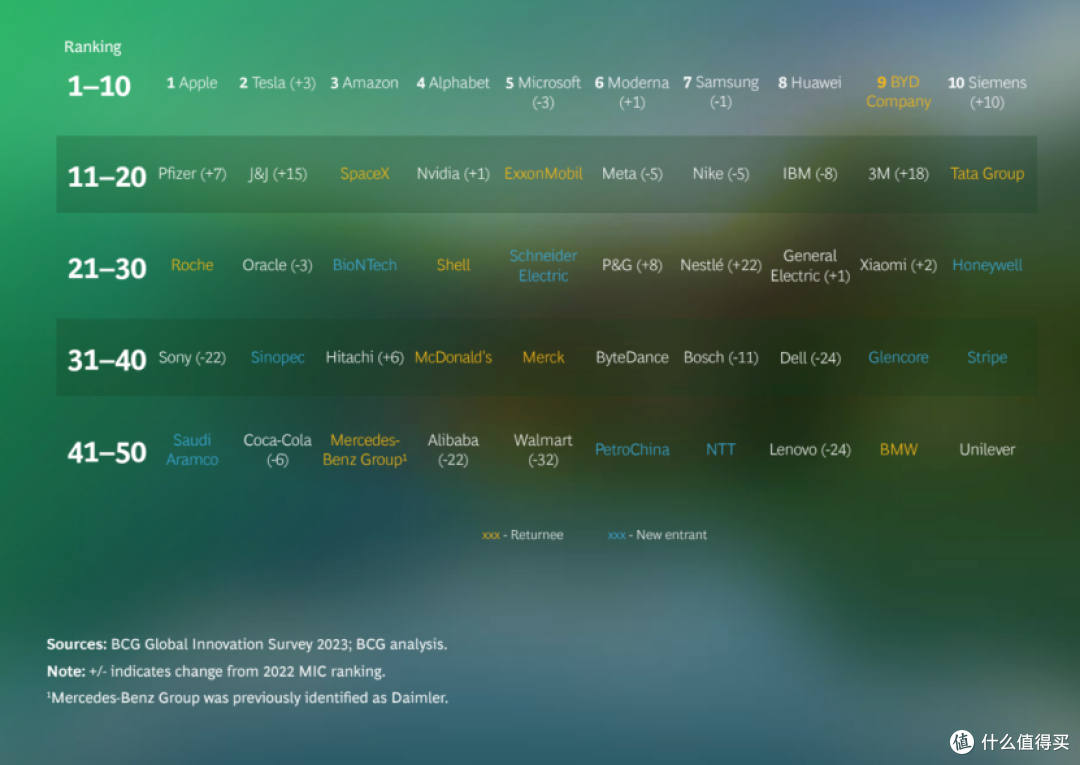Click the Nestlé (+22) entry
Screen dimensions: 1080x765
720,265
